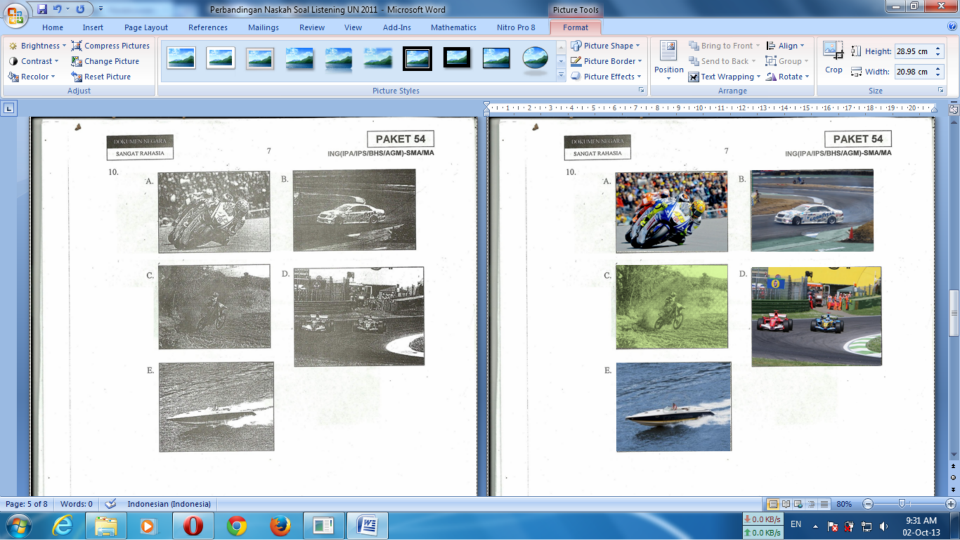The image size is (960, 540).
Task: Open the Position layout menu
Action: (668, 61)
